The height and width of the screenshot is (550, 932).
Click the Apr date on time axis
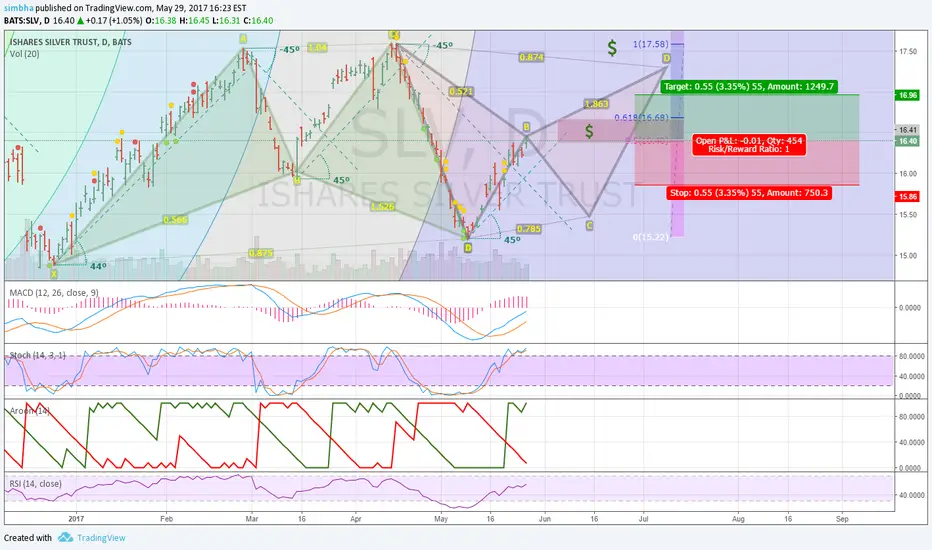click(x=355, y=518)
